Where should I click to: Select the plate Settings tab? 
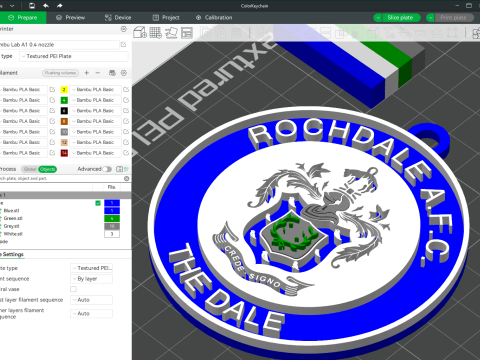click(x=12, y=254)
